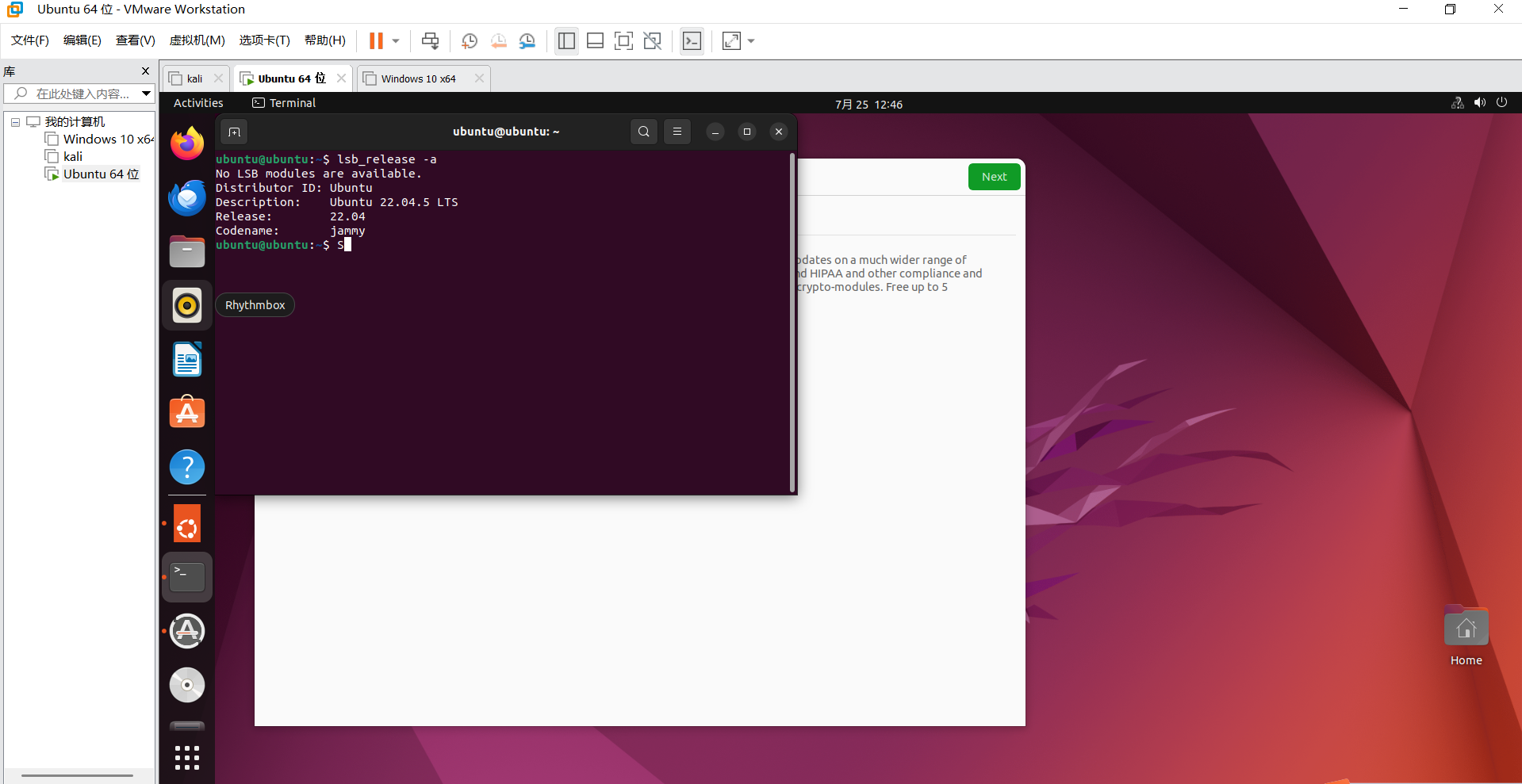Open the 查看(V) menu

(x=136, y=40)
